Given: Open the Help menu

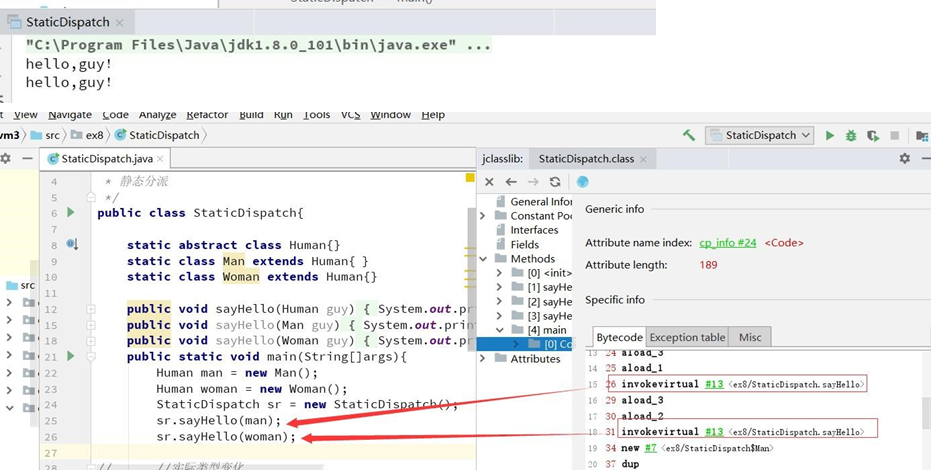Looking at the screenshot, I should coord(433,115).
